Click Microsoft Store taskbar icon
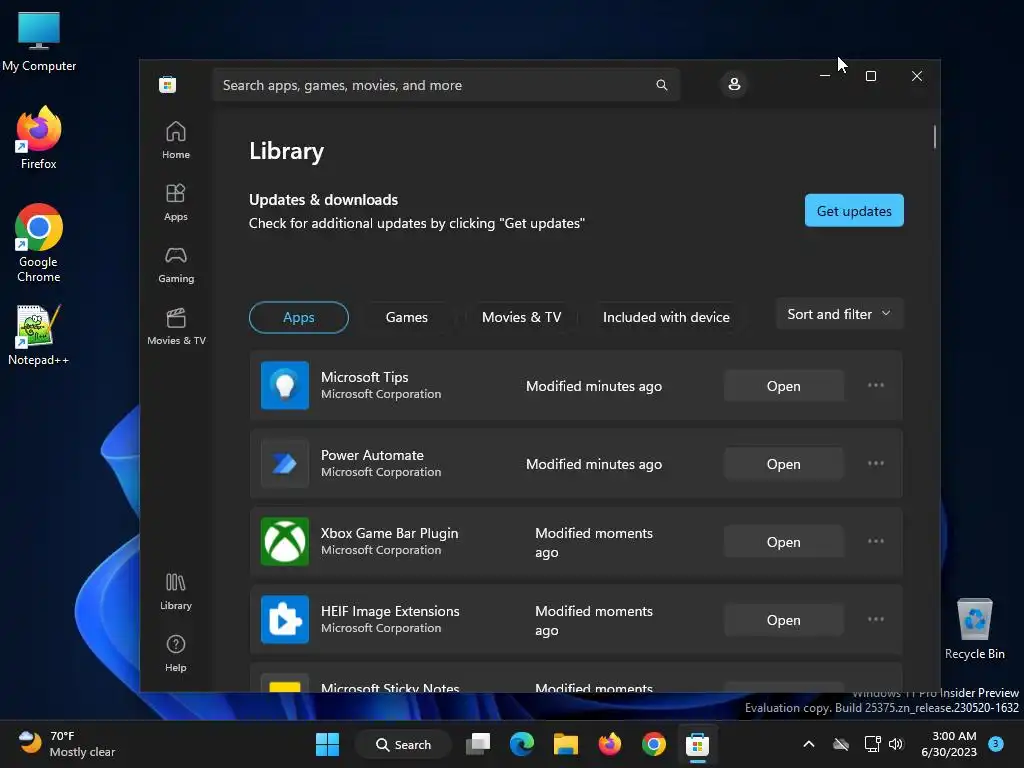 tap(697, 744)
